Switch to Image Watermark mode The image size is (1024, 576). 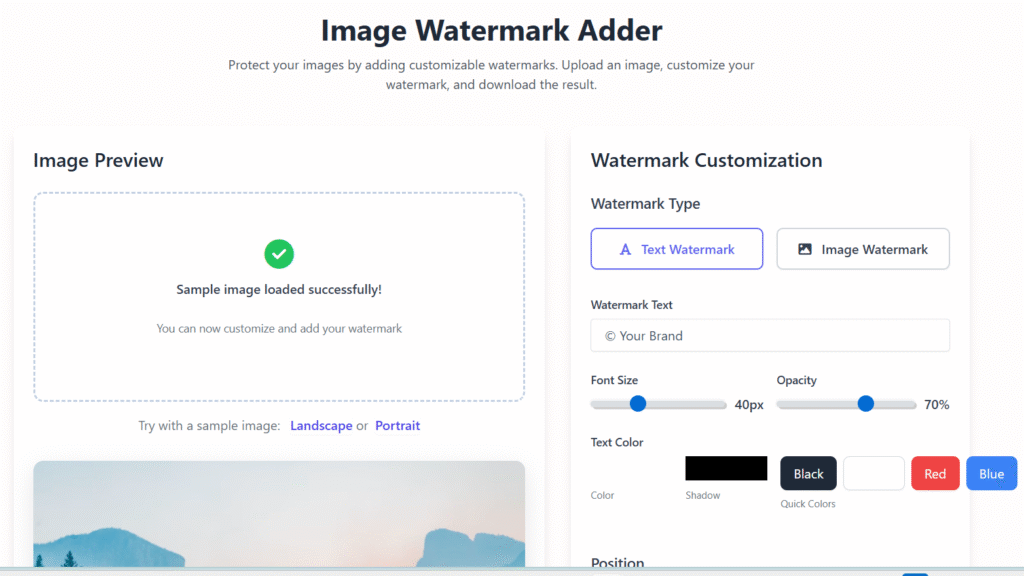862,248
